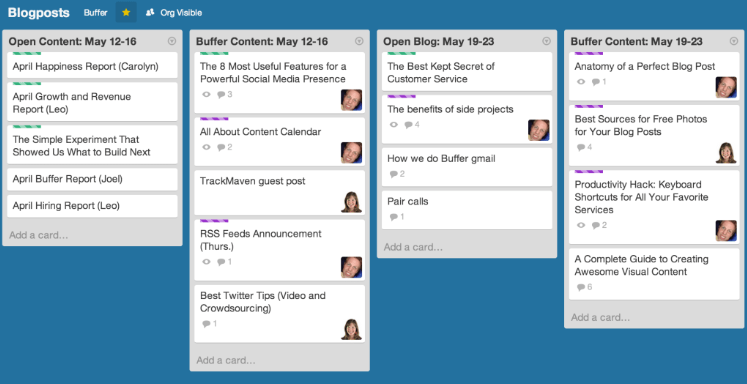Click member avatar on Anatomy of a Perfect Blog Post
Image resolution: width=747 pixels, height=384 pixels.
point(726,88)
